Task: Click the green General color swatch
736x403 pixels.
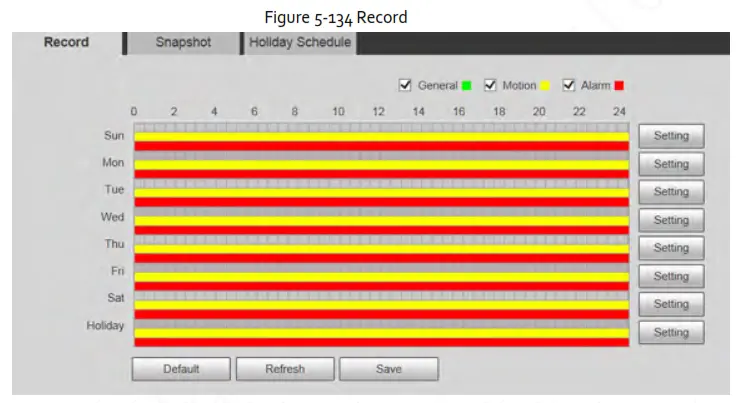Action: tap(467, 86)
